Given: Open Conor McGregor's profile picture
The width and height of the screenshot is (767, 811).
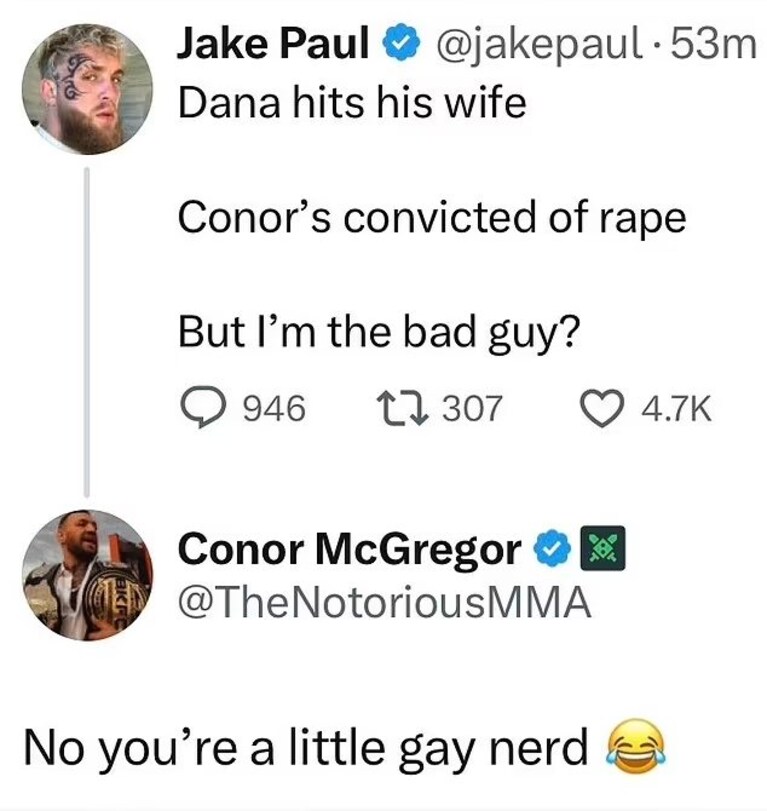Looking at the screenshot, I should [87, 575].
